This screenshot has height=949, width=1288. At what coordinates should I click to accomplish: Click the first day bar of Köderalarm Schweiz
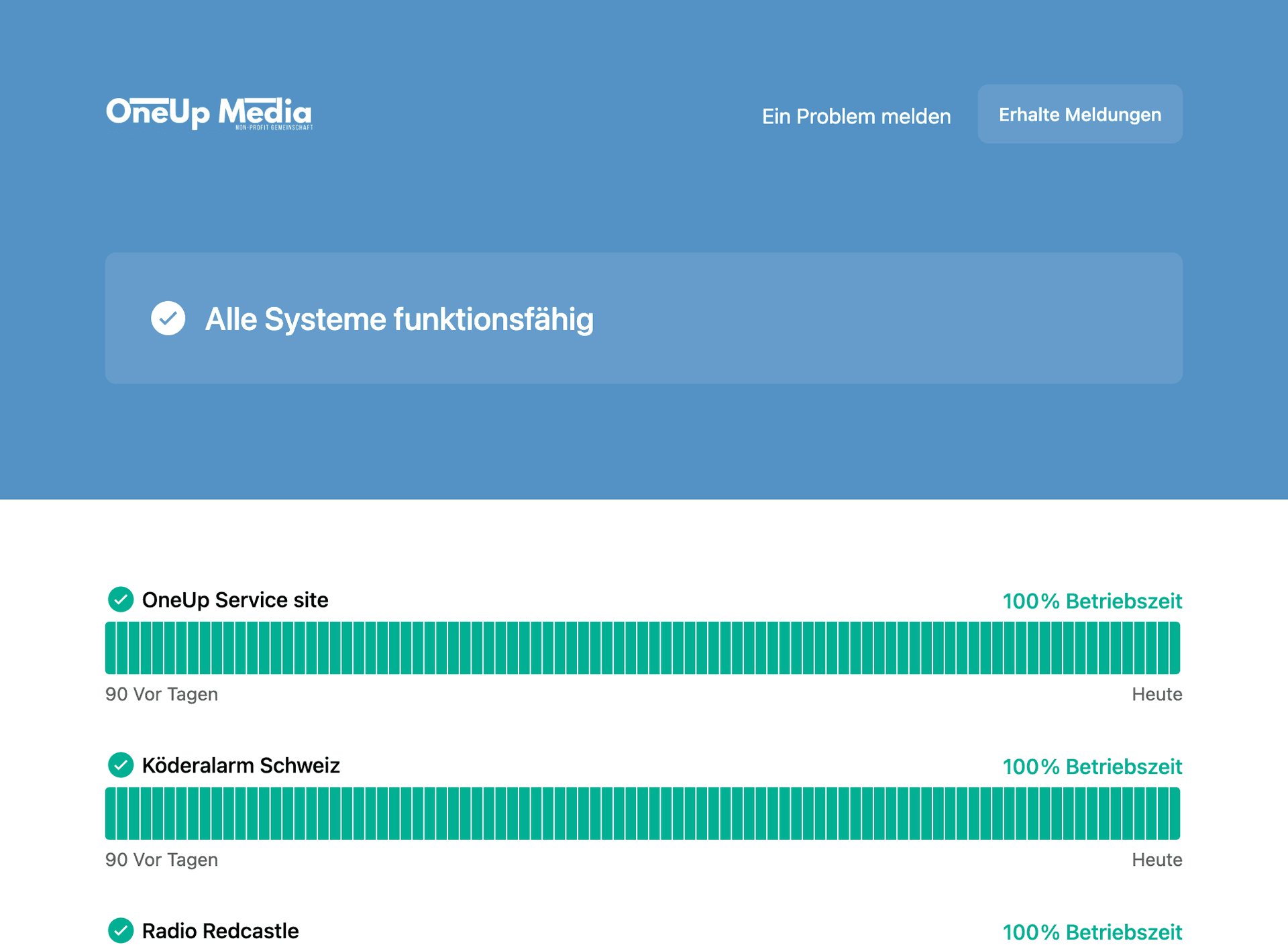(110, 814)
